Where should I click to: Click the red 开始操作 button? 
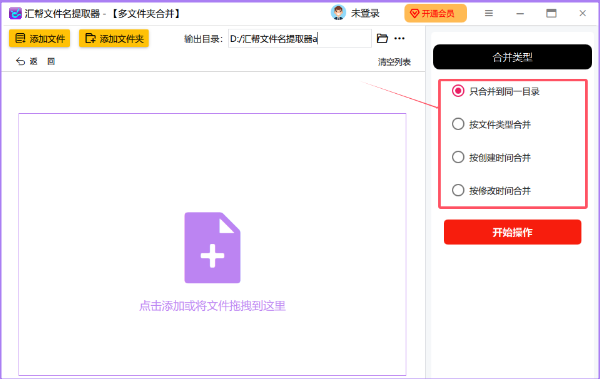[512, 232]
